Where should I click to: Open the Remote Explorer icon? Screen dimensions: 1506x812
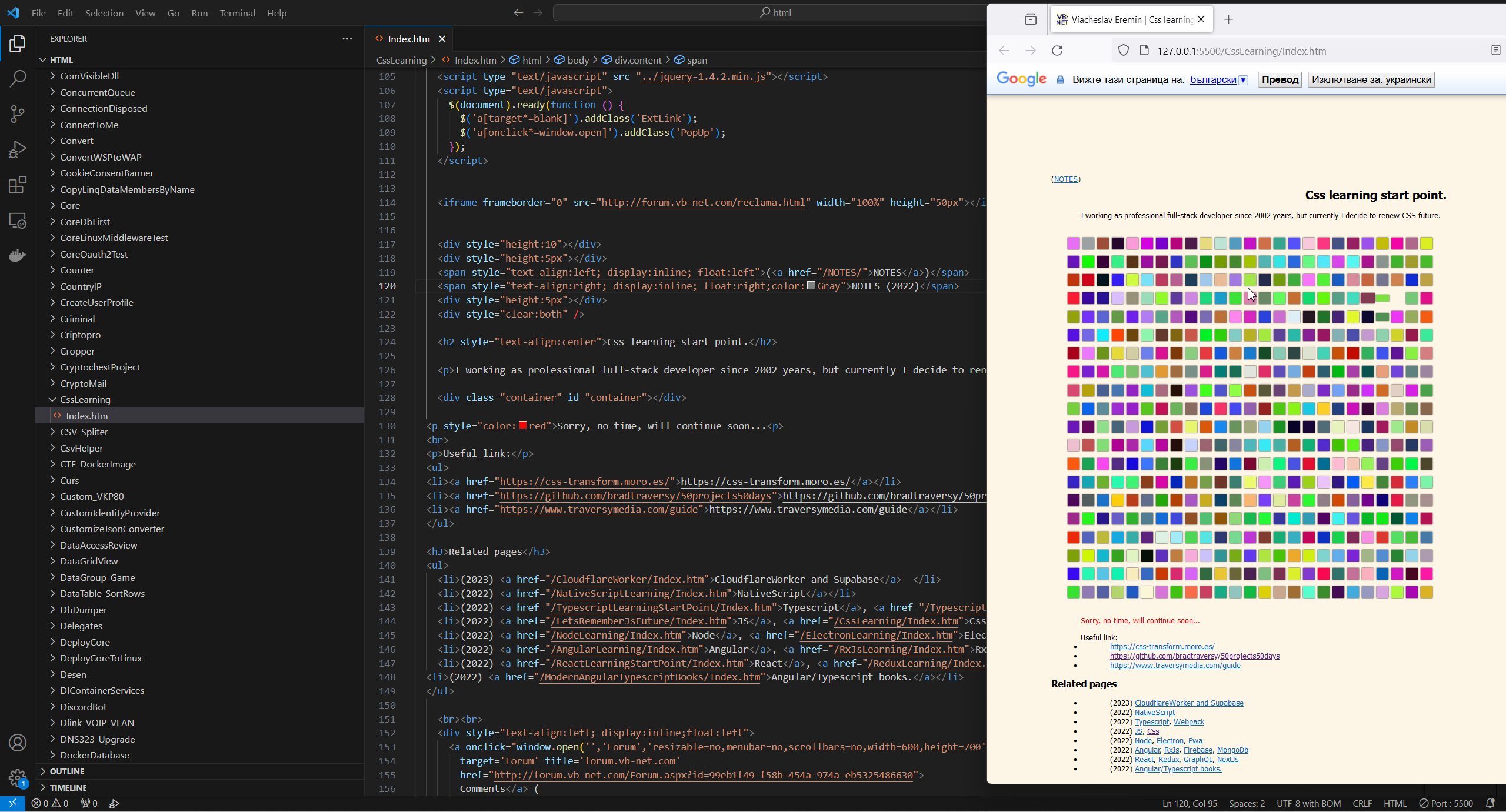18,220
